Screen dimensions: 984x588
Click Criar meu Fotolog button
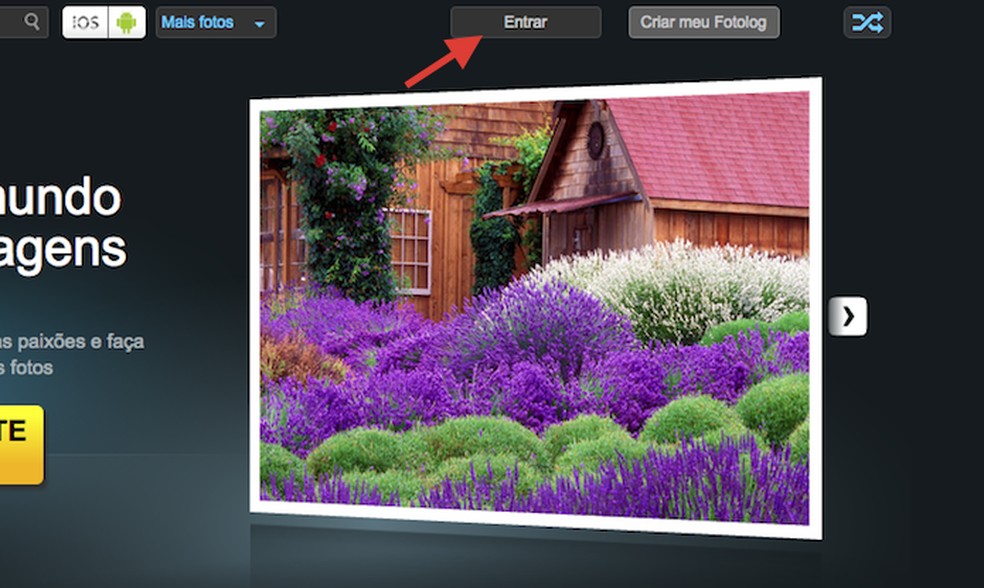(x=704, y=23)
